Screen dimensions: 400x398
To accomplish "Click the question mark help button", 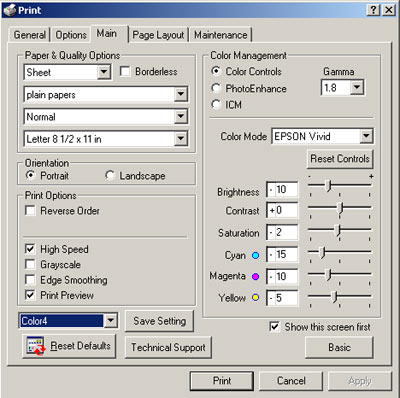I will (x=373, y=10).
